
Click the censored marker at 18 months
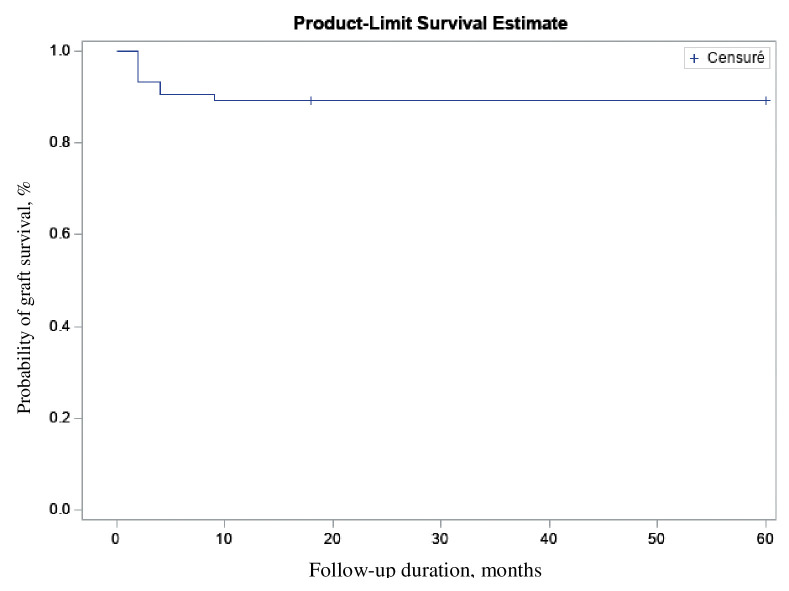(311, 100)
